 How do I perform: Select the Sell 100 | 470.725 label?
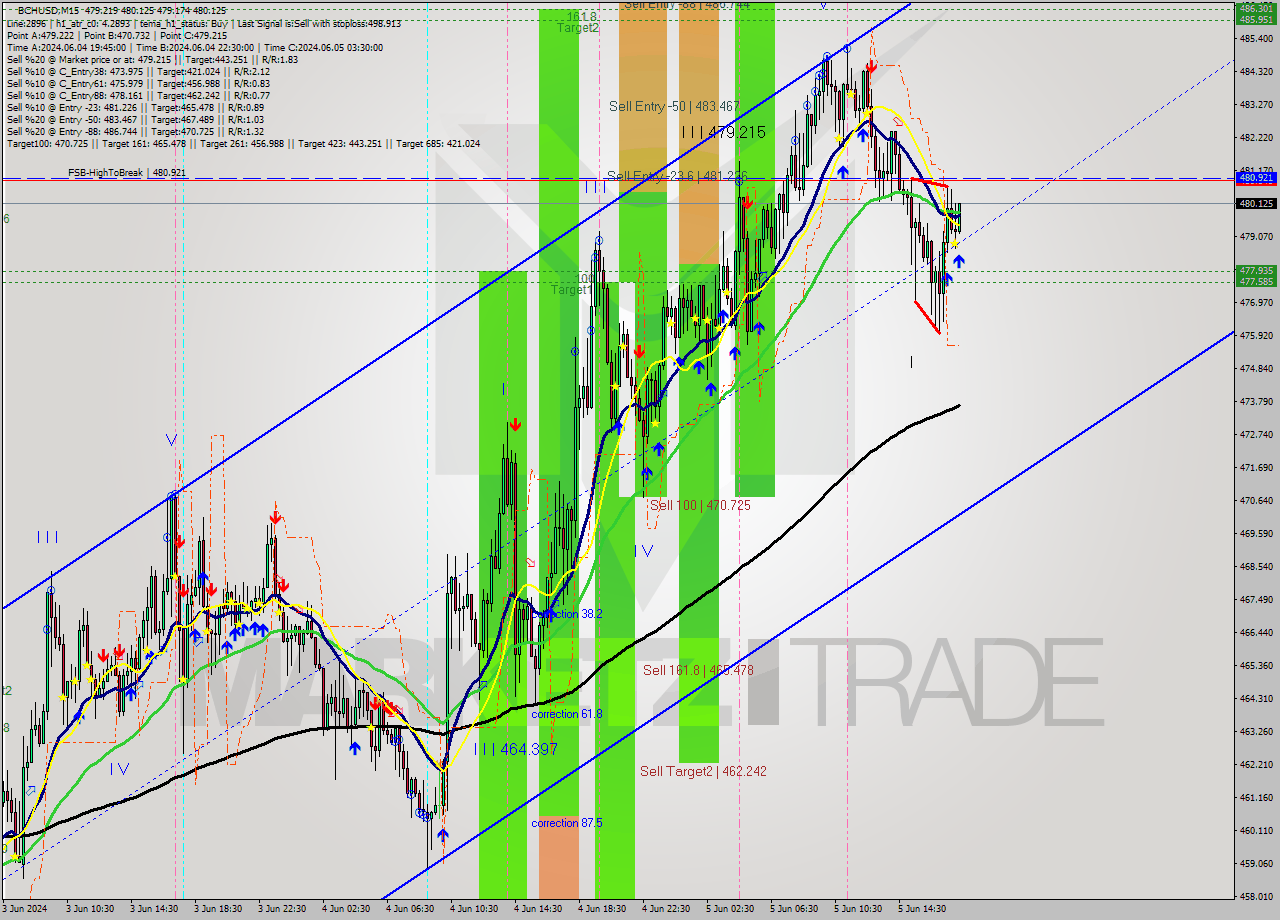(700, 506)
